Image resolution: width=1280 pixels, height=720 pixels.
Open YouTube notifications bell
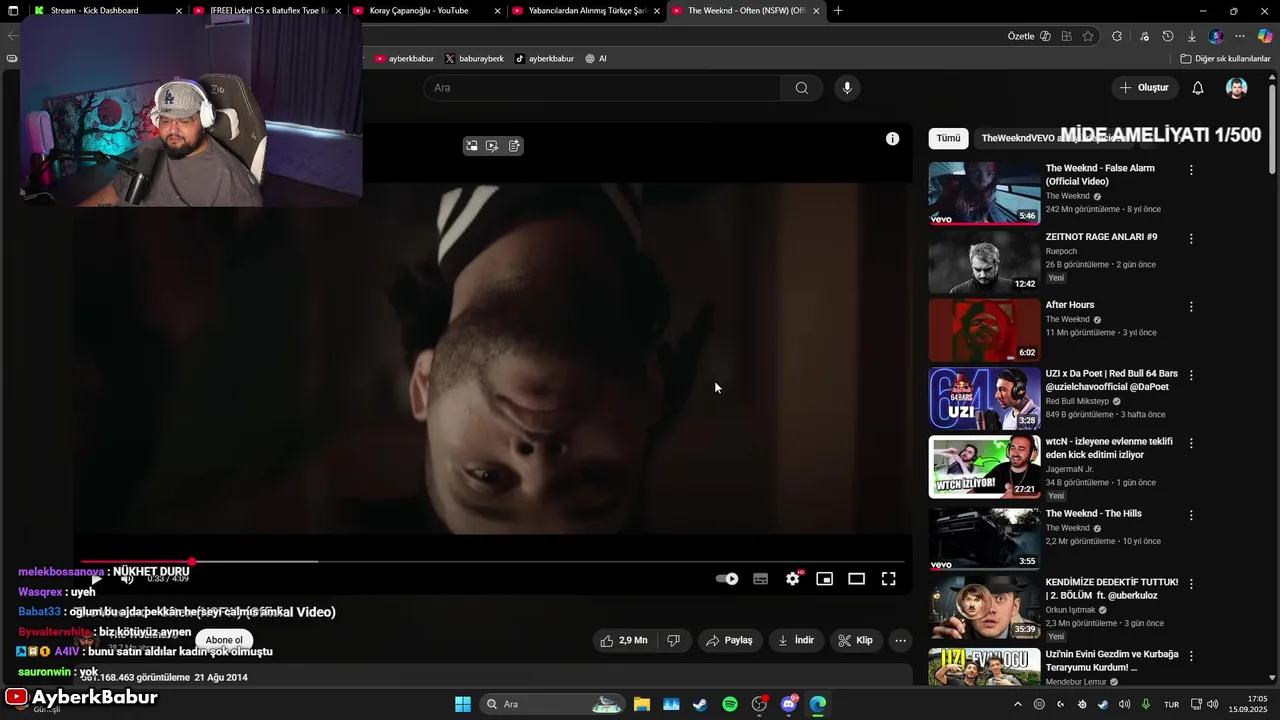[1198, 88]
